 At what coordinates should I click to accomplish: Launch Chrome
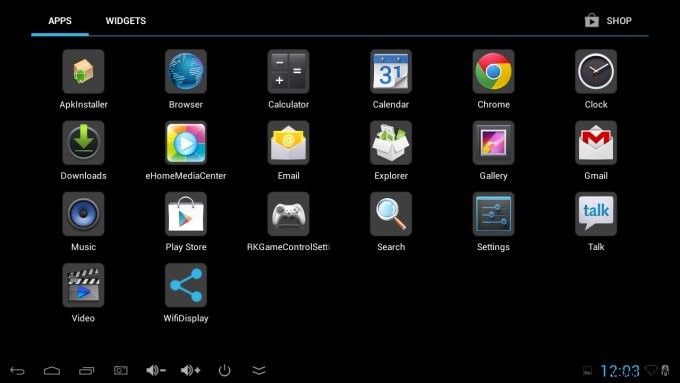494,72
